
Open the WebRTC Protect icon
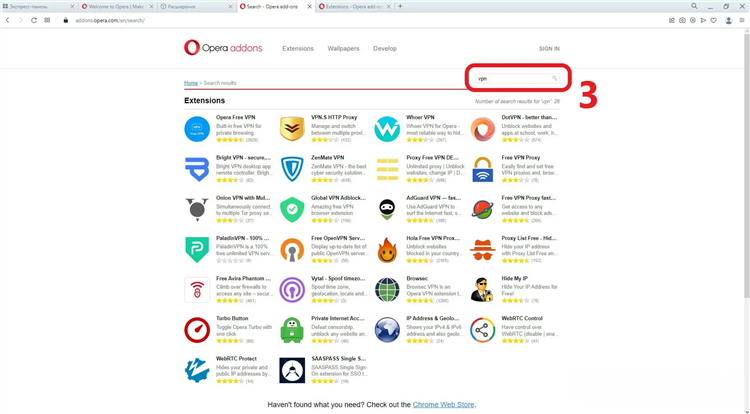(x=197, y=370)
